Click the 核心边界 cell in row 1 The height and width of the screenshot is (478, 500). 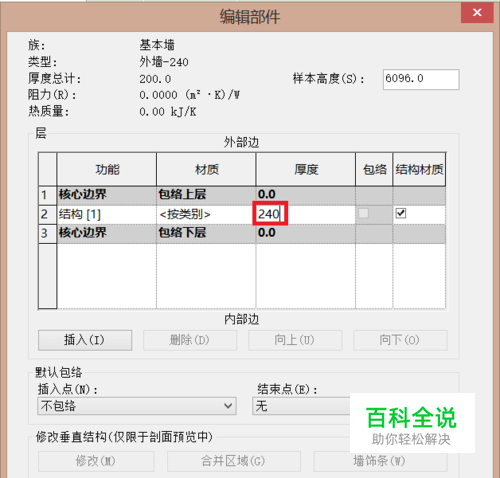point(107,195)
